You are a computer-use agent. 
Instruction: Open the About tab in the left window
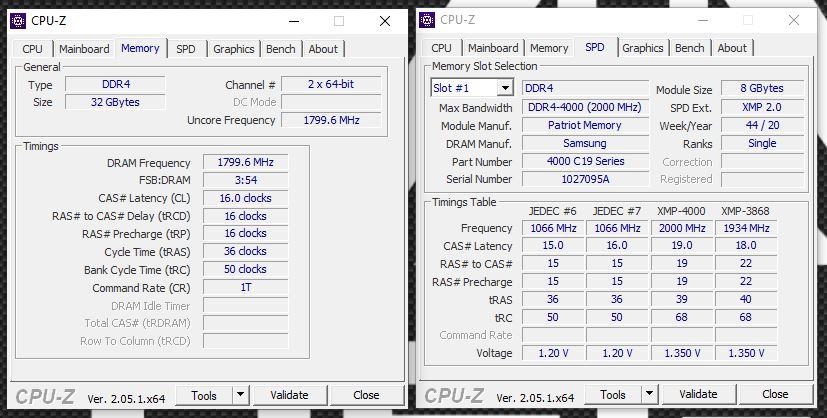323,49
